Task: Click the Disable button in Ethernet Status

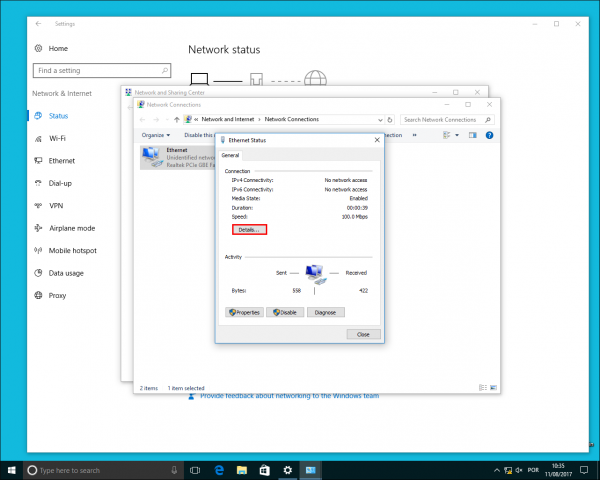Action: coord(285,312)
